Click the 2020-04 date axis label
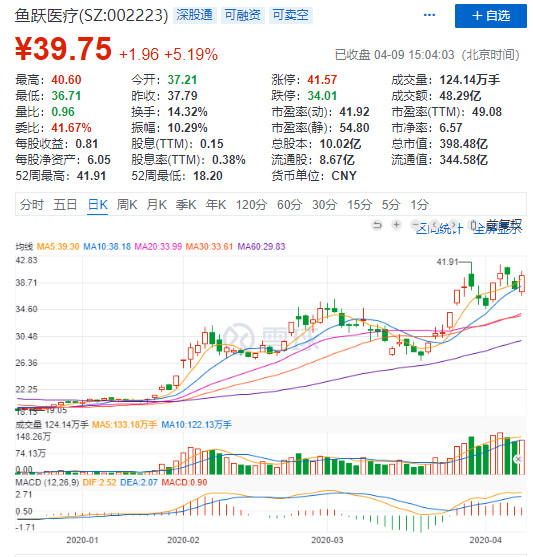 click(x=485, y=540)
